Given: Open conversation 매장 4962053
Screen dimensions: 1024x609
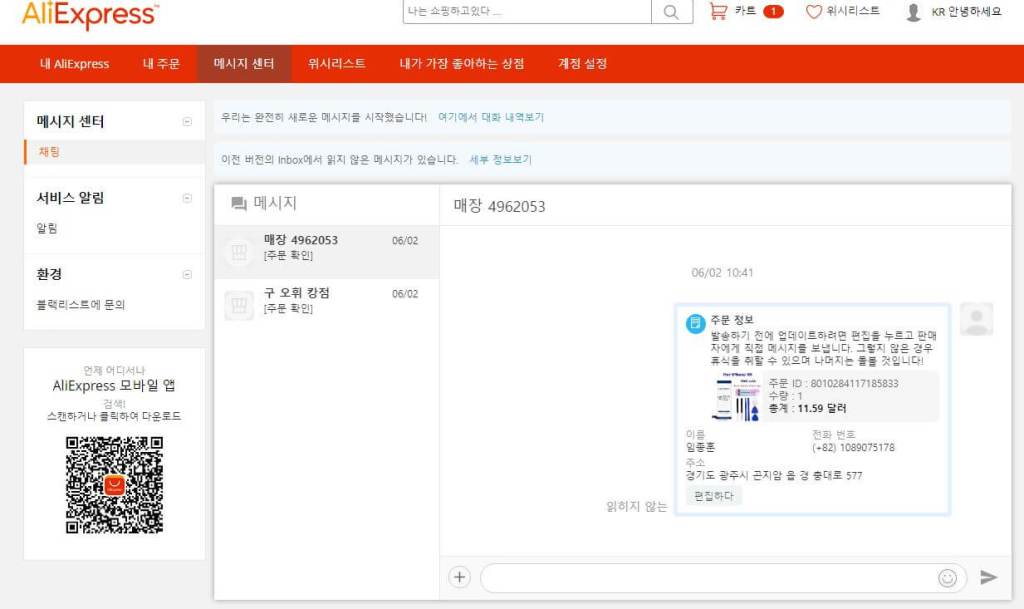Looking at the screenshot, I should [327, 252].
